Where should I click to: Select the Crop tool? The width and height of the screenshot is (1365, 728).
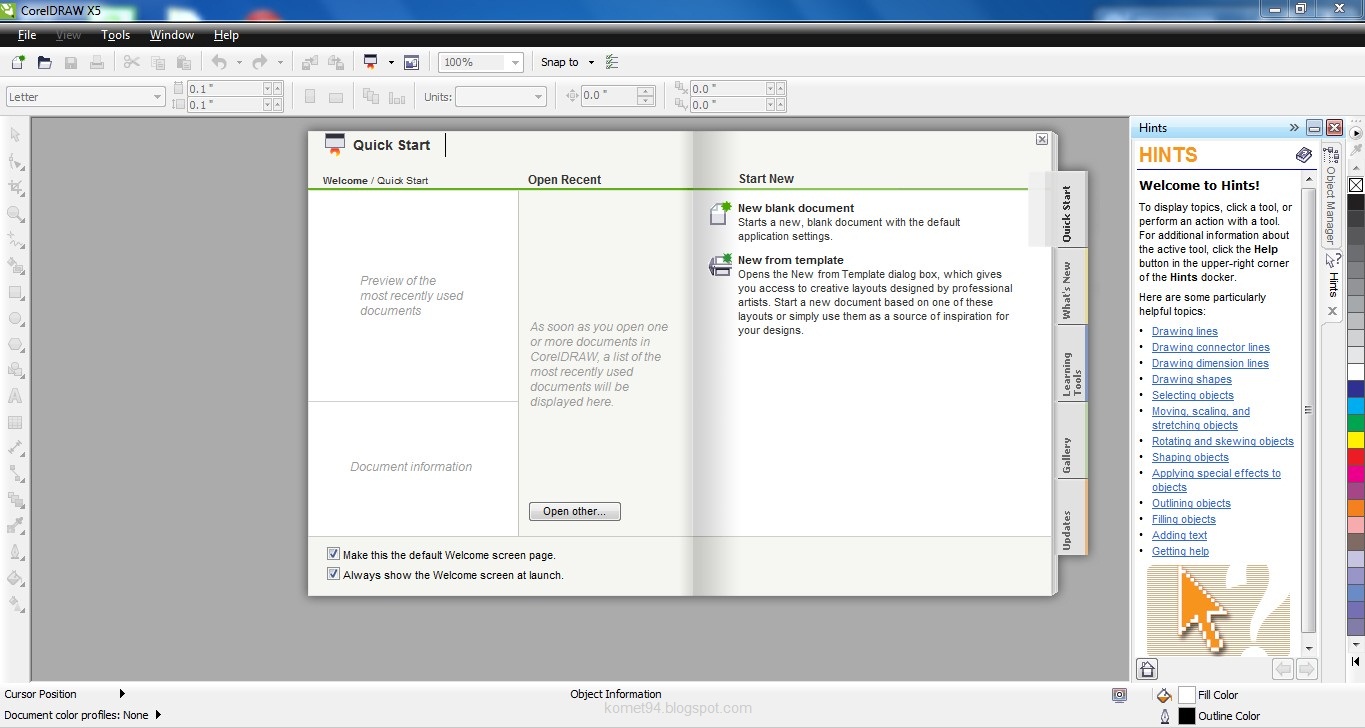[16, 187]
